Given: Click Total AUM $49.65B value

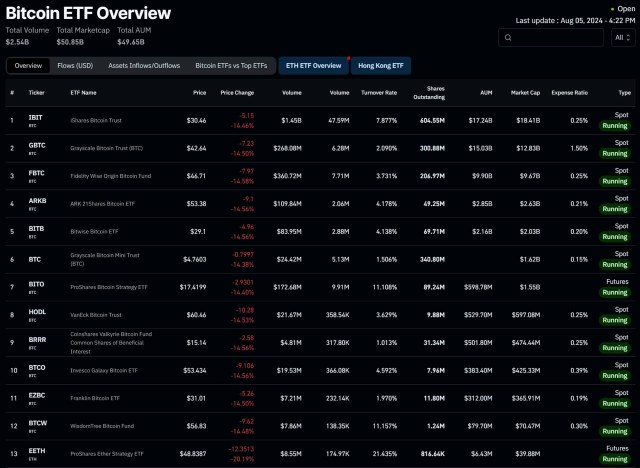Looking at the screenshot, I should click(131, 42).
